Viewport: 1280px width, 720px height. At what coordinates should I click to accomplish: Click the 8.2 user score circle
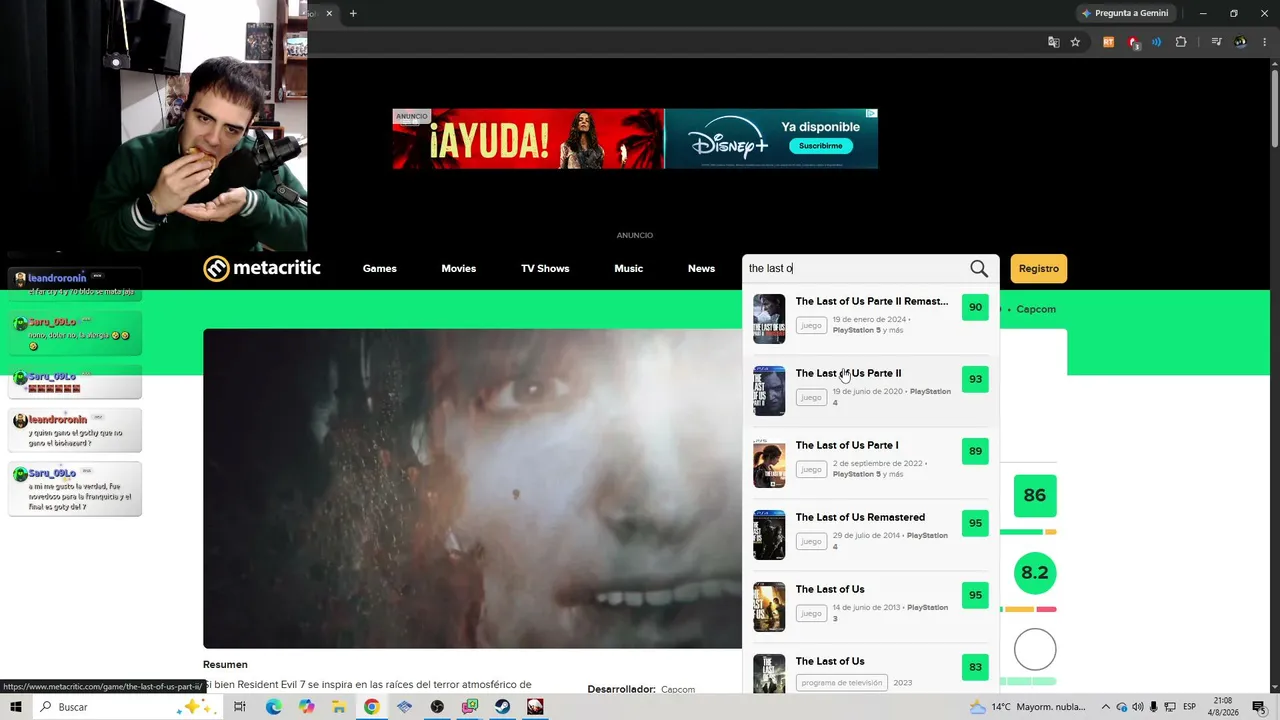point(1035,573)
